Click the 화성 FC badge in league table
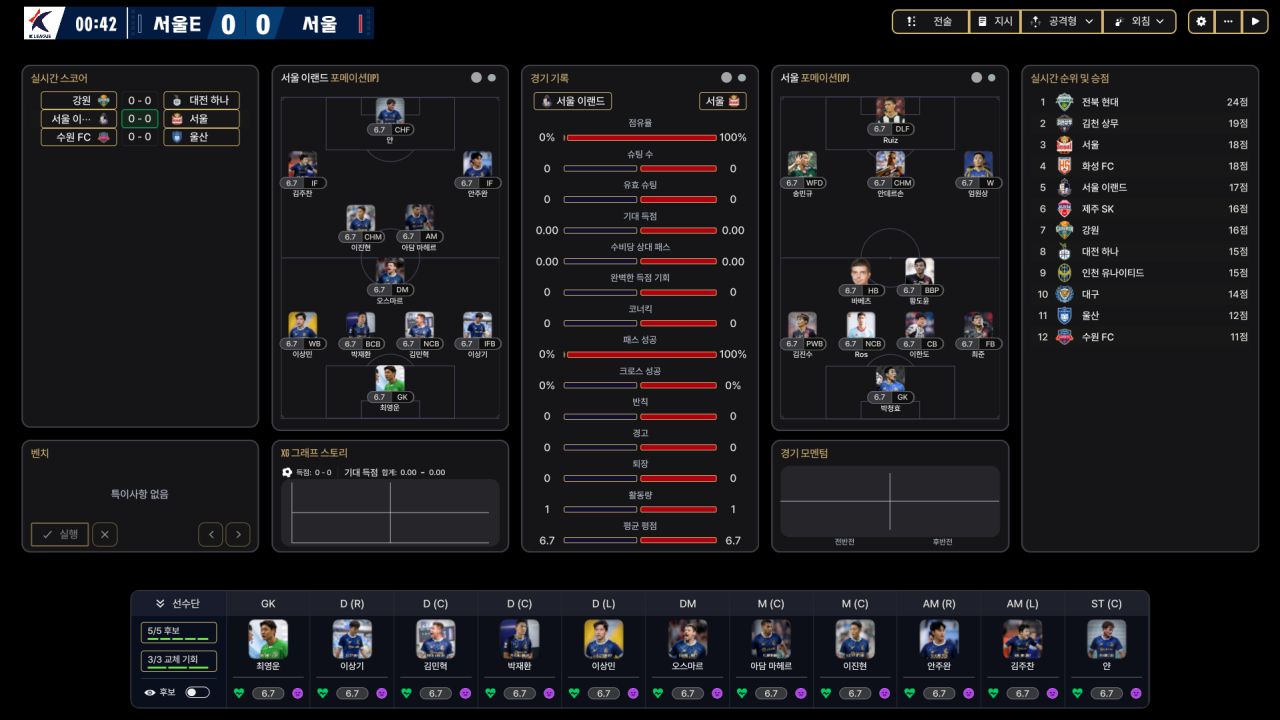Image resolution: width=1280 pixels, height=720 pixels. pos(1064,166)
